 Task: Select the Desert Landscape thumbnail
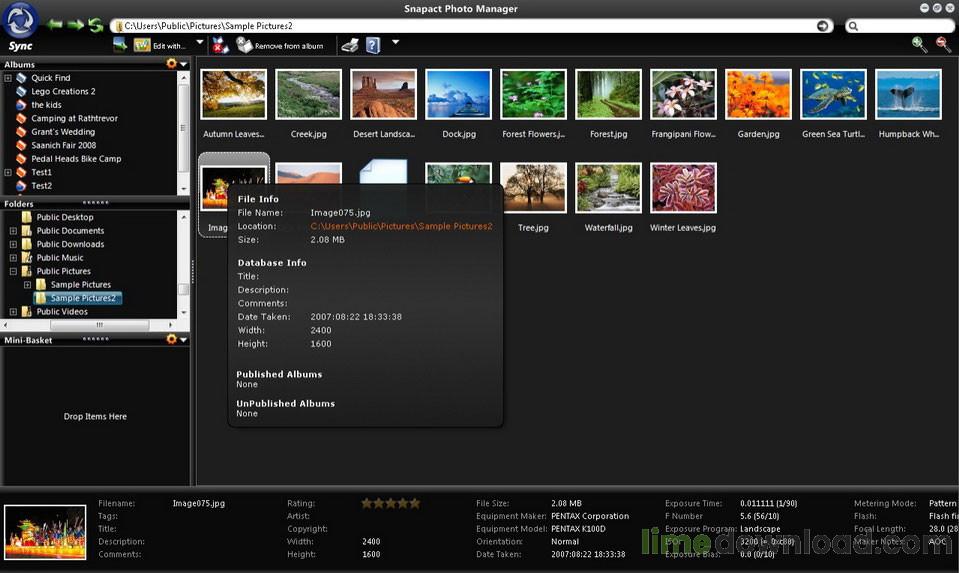[x=383, y=94]
